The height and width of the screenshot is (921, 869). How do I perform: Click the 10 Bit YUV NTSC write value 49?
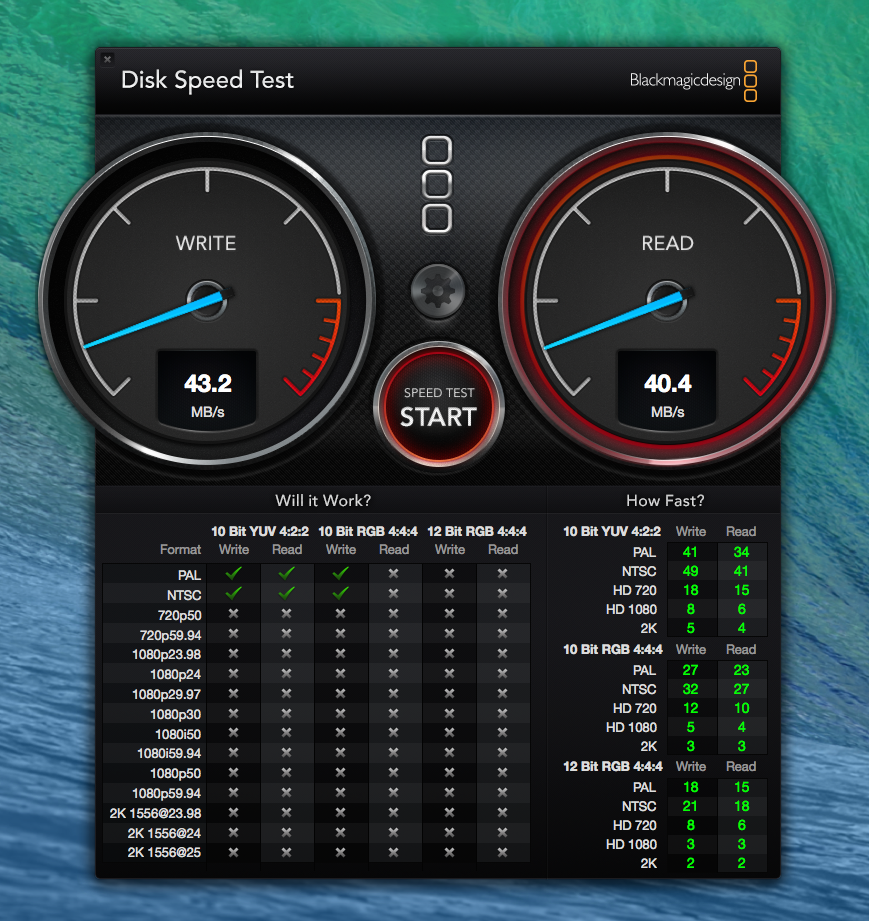690,571
